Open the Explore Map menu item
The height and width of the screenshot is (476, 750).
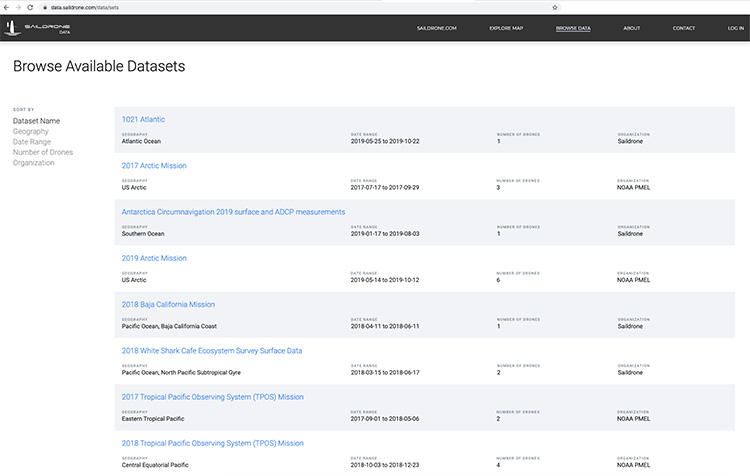506,28
